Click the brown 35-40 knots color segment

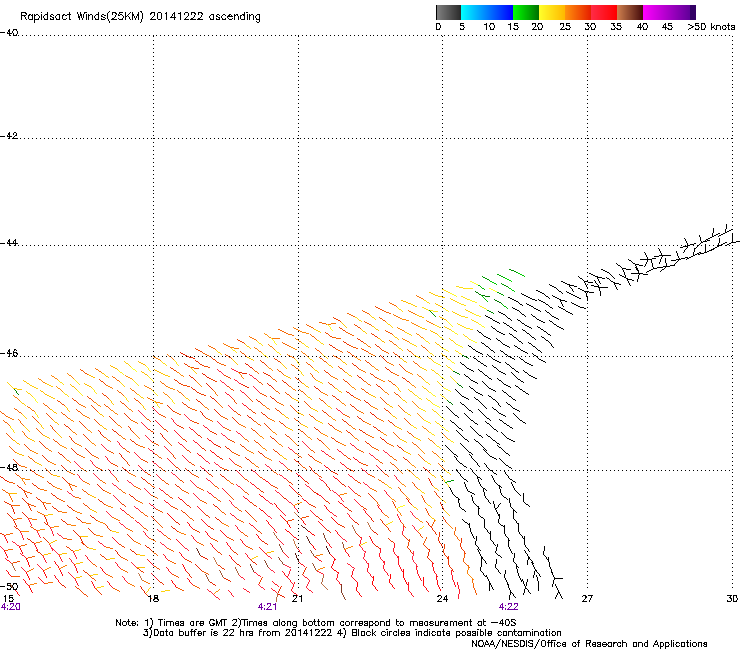click(x=630, y=12)
